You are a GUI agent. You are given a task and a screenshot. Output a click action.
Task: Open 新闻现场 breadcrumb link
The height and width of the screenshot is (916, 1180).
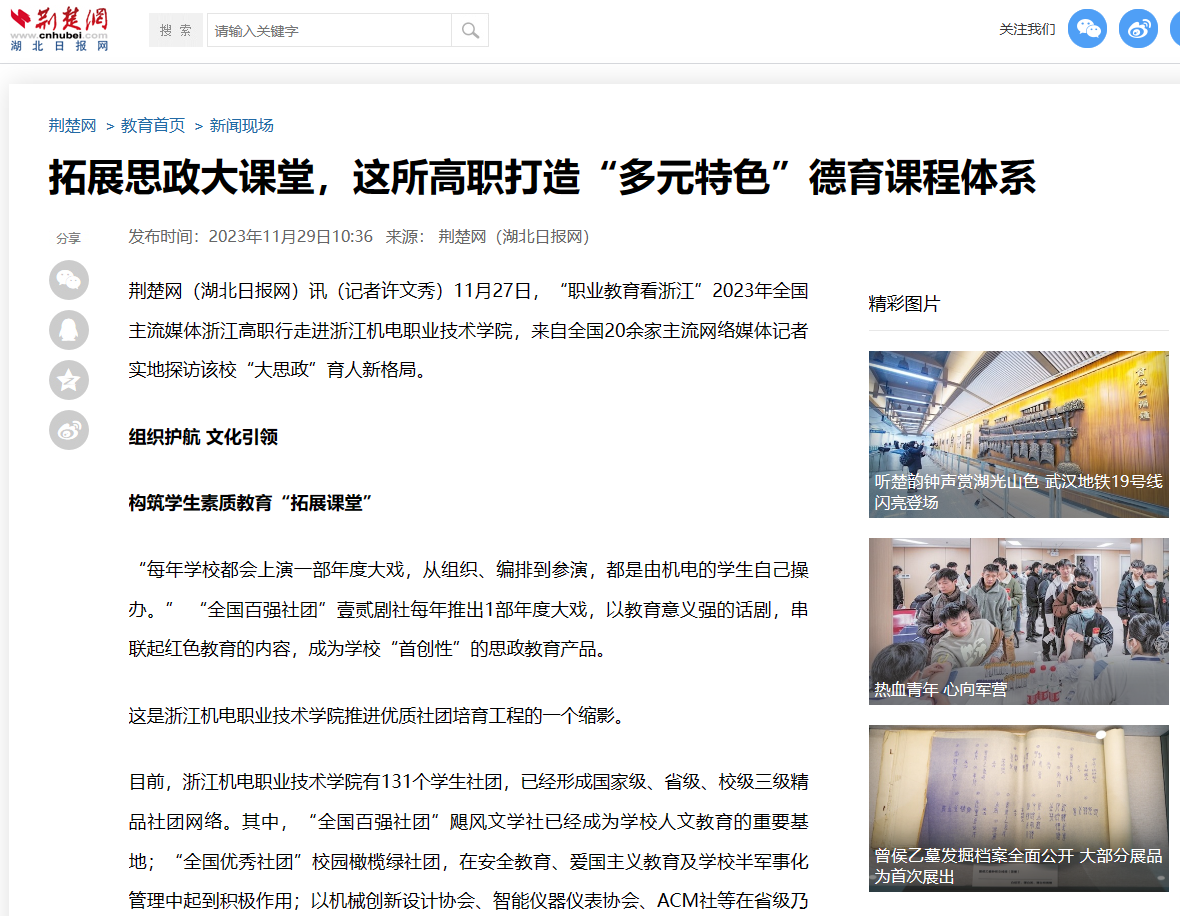point(241,126)
